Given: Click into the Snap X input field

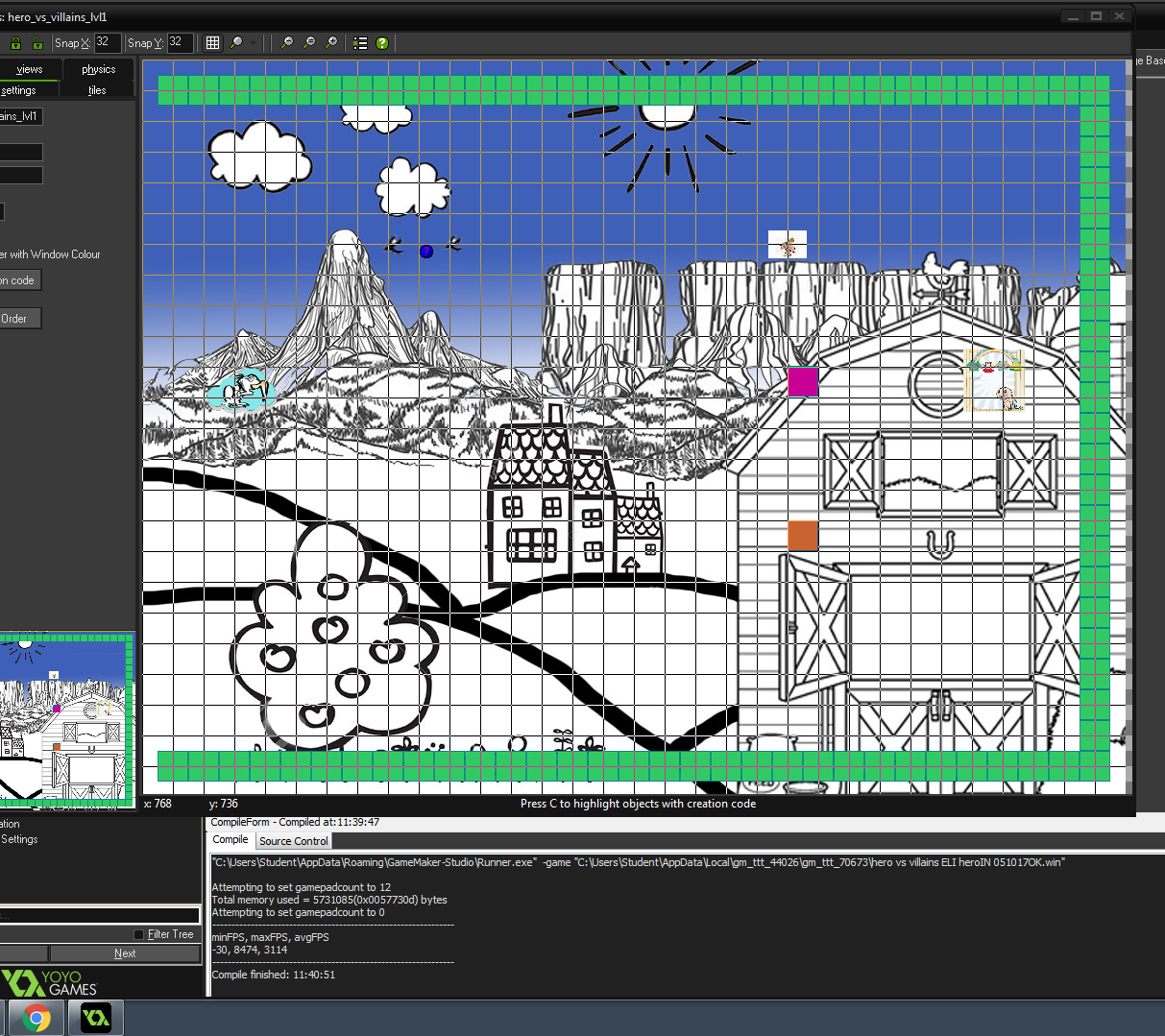Looking at the screenshot, I should [x=107, y=42].
